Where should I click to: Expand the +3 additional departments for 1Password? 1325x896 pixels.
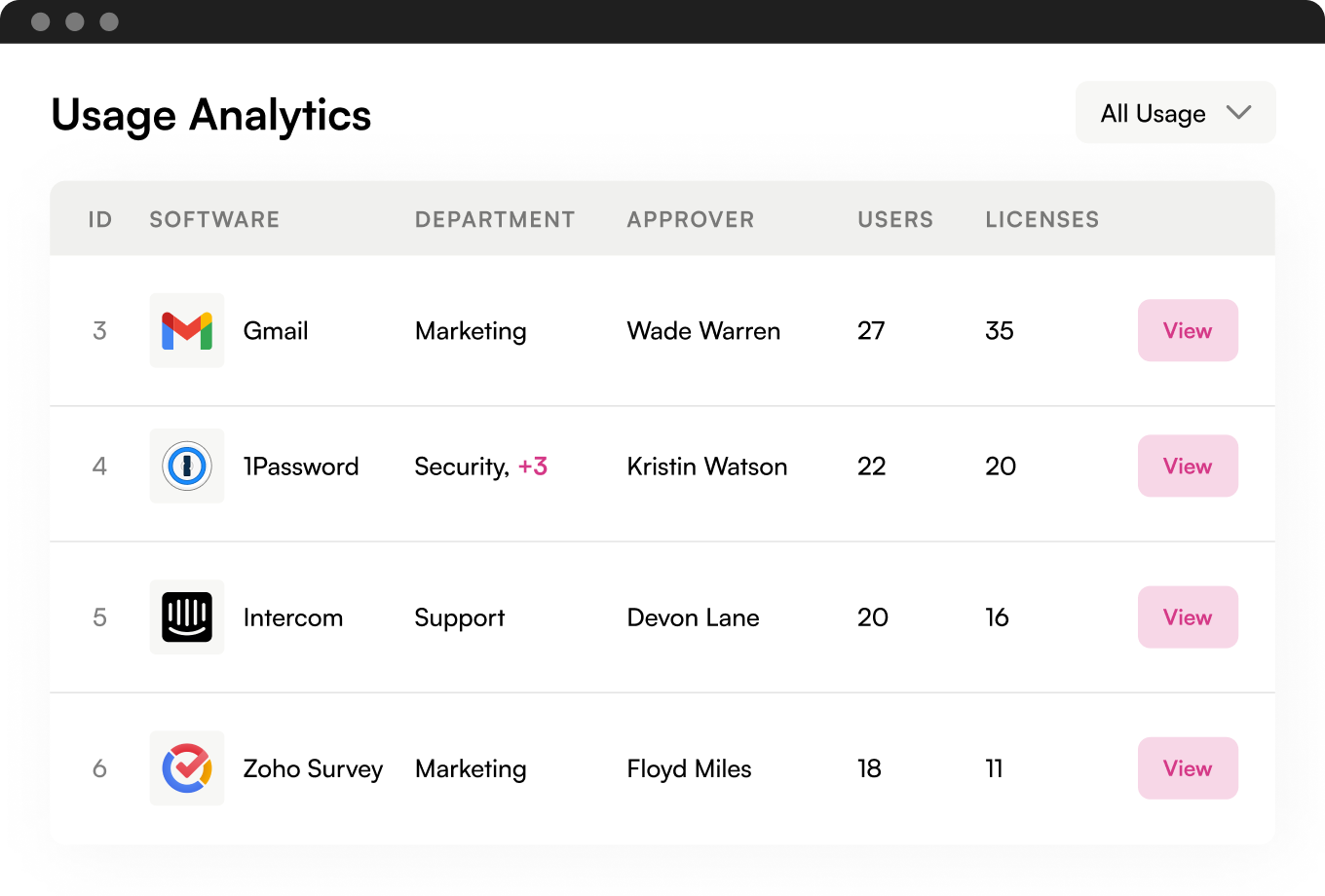533,467
